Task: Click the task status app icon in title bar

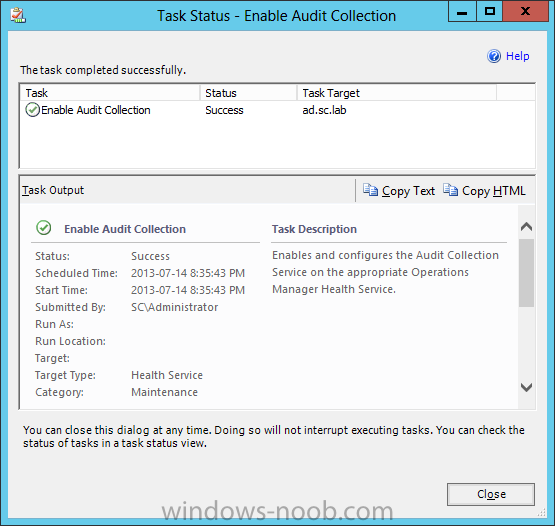Action: (x=18, y=16)
